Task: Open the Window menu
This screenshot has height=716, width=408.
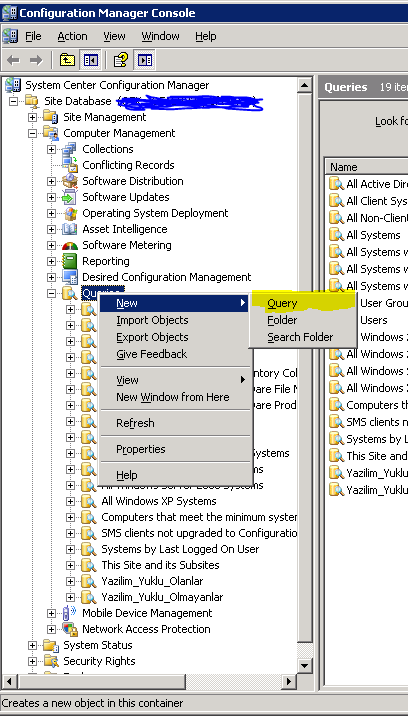Action: click(x=160, y=36)
